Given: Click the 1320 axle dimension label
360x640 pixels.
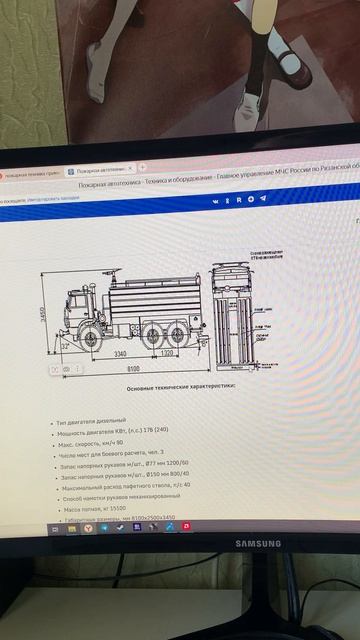Looking at the screenshot, I should click(167, 353).
